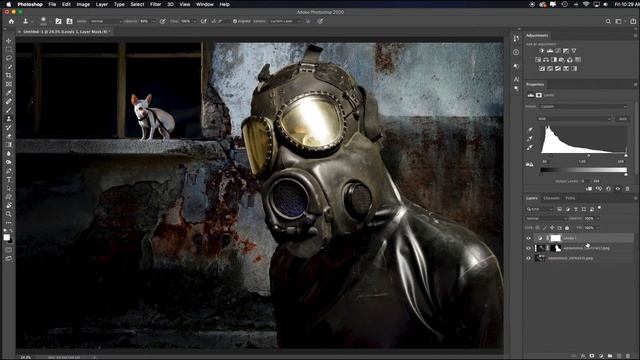Switch to the Channels tab
The width and height of the screenshot is (640, 360).
pos(551,198)
